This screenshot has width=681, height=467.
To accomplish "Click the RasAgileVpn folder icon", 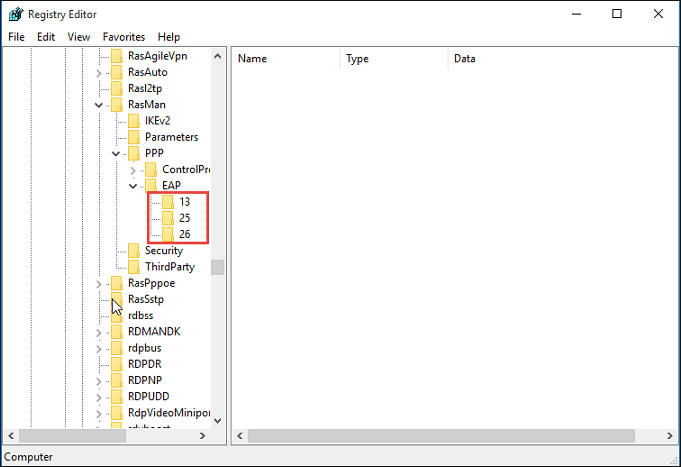I will [116, 56].
